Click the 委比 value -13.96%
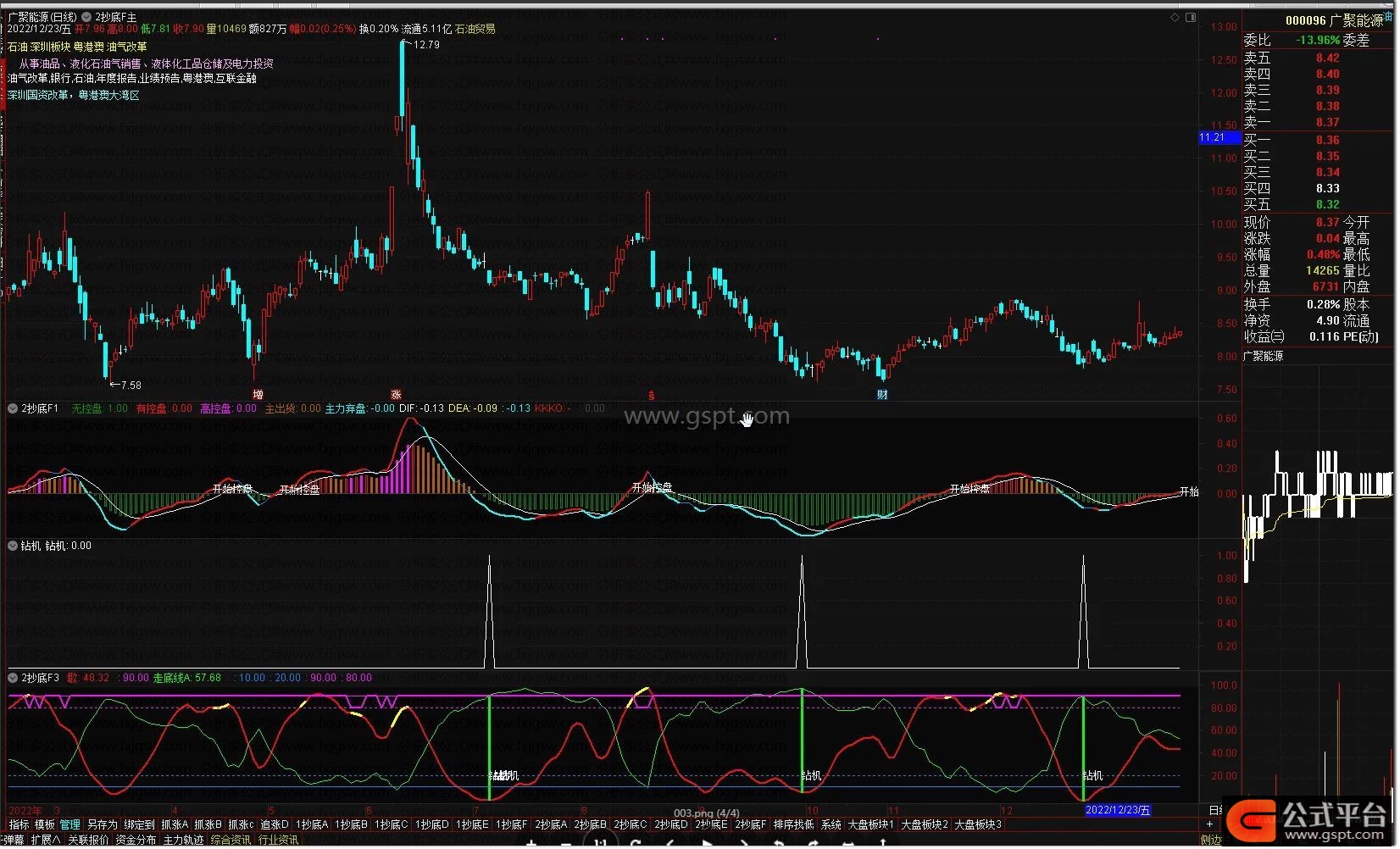1400x849 pixels. pyautogui.click(x=1318, y=41)
